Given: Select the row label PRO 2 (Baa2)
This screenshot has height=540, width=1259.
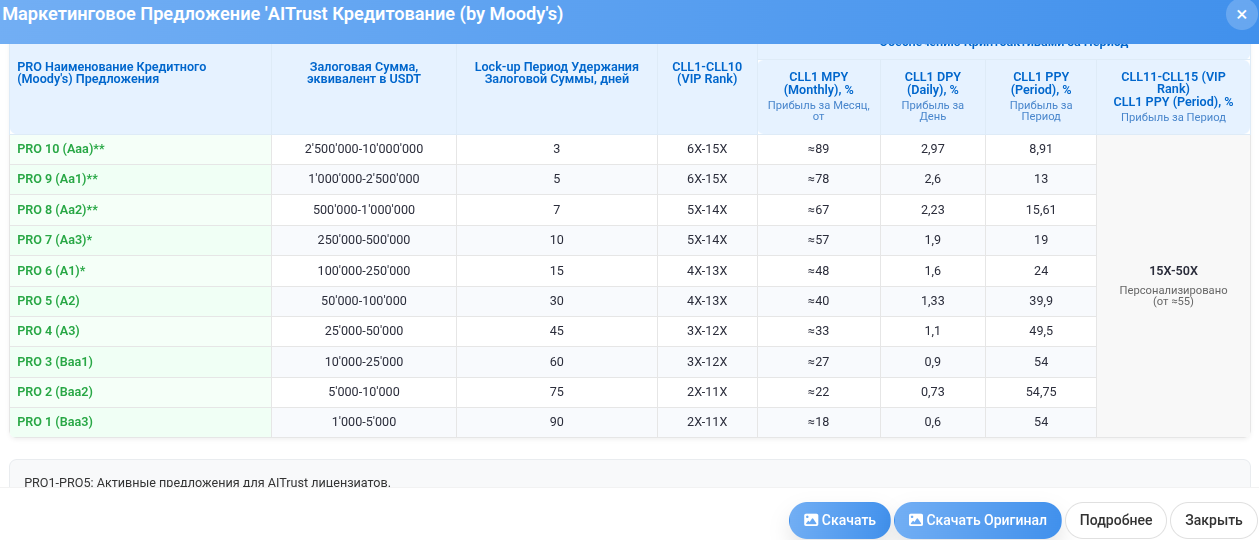Looking at the screenshot, I should coord(55,392).
